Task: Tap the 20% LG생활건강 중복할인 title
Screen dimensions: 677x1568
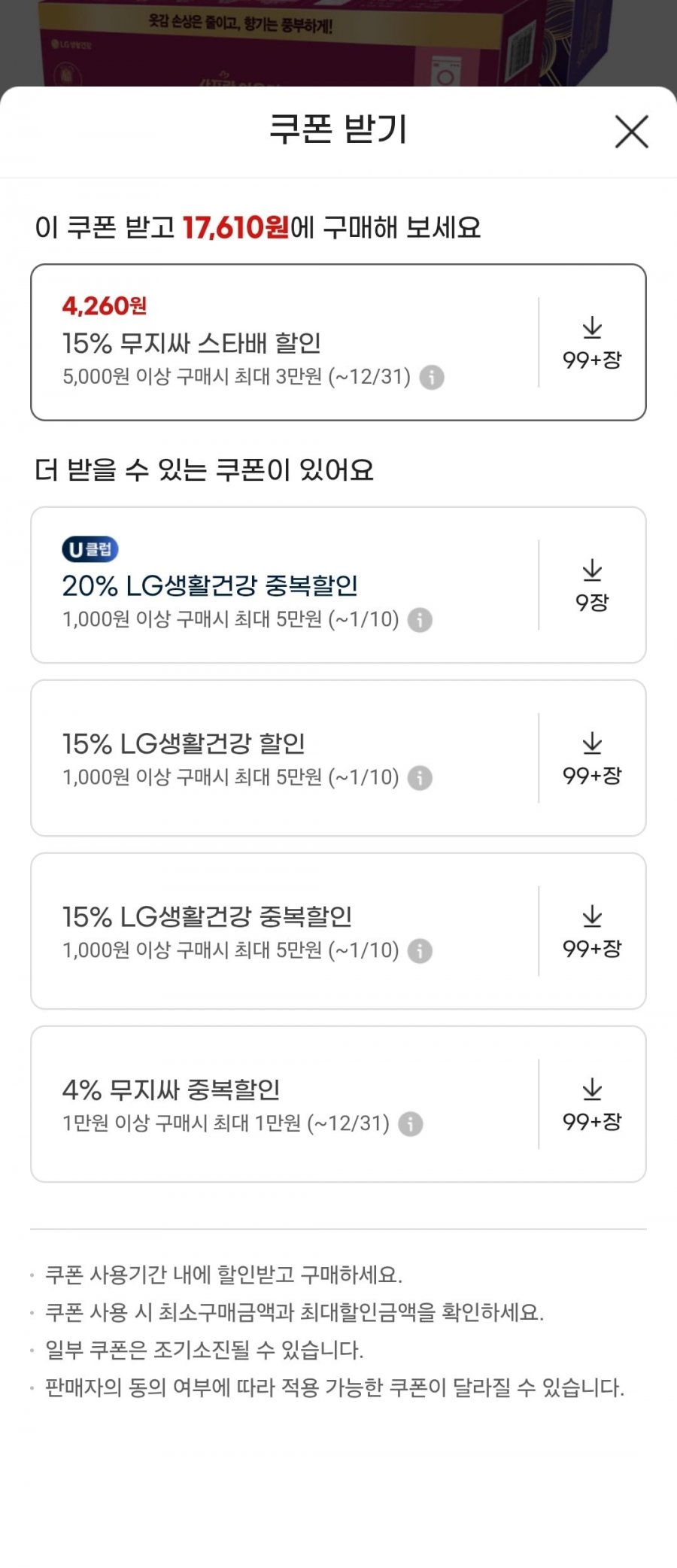Action: click(209, 586)
